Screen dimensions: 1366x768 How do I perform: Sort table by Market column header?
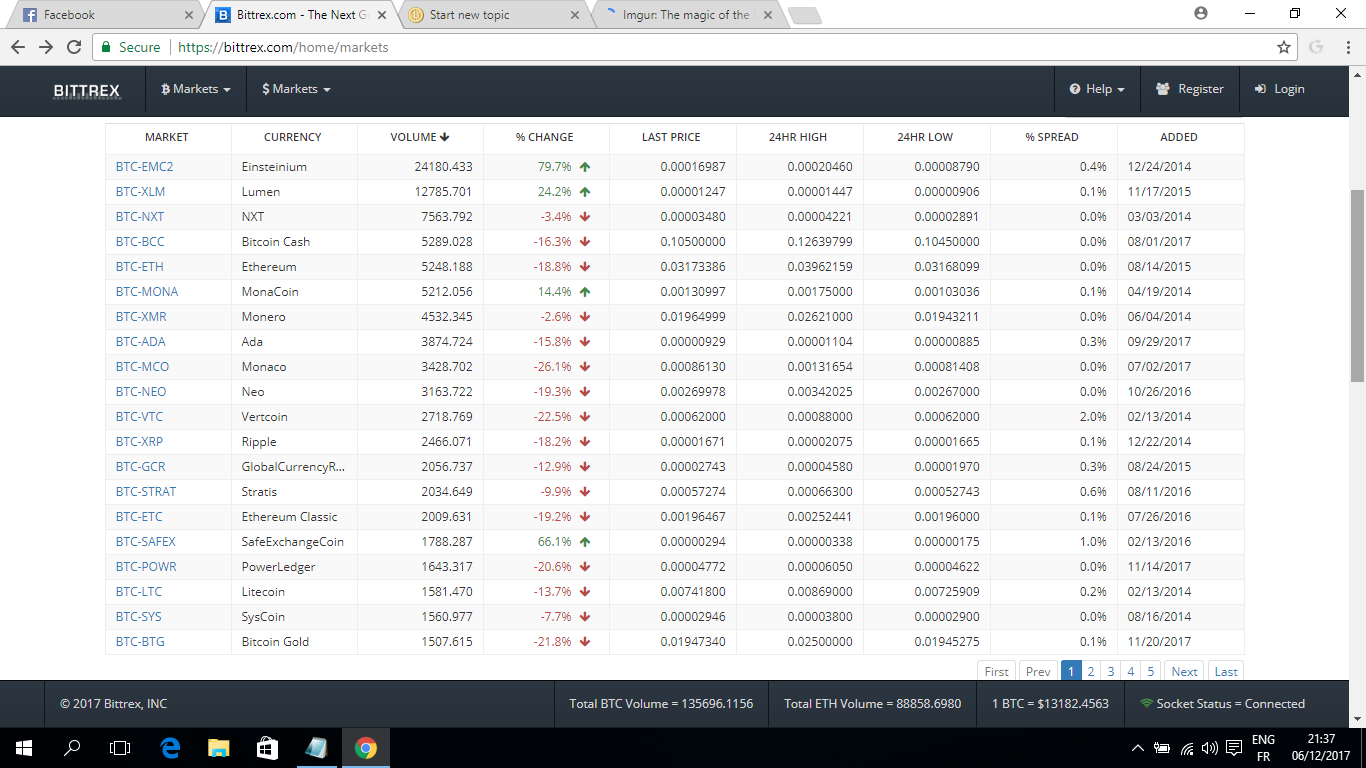coord(167,137)
